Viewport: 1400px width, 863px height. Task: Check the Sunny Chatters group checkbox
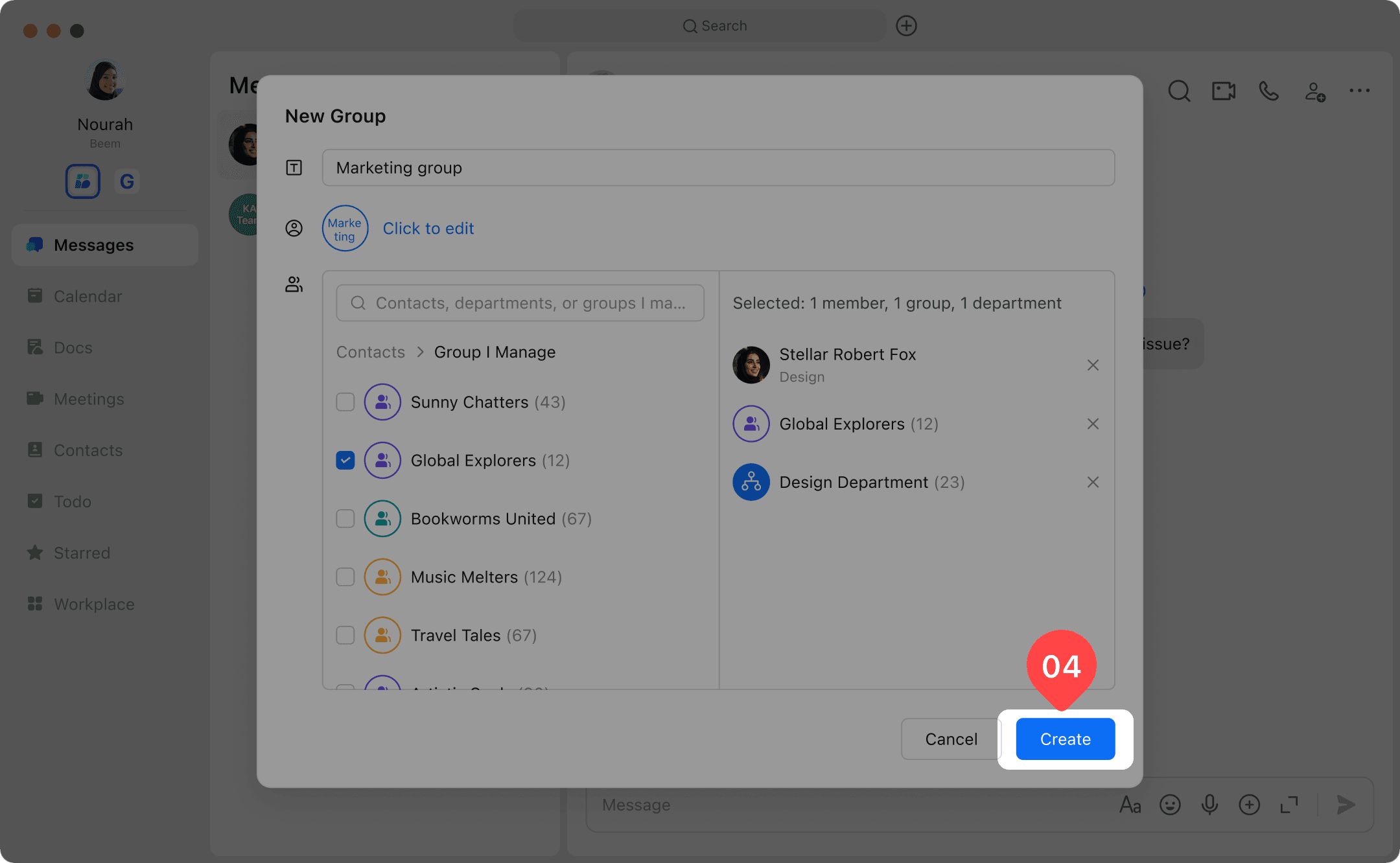click(345, 402)
